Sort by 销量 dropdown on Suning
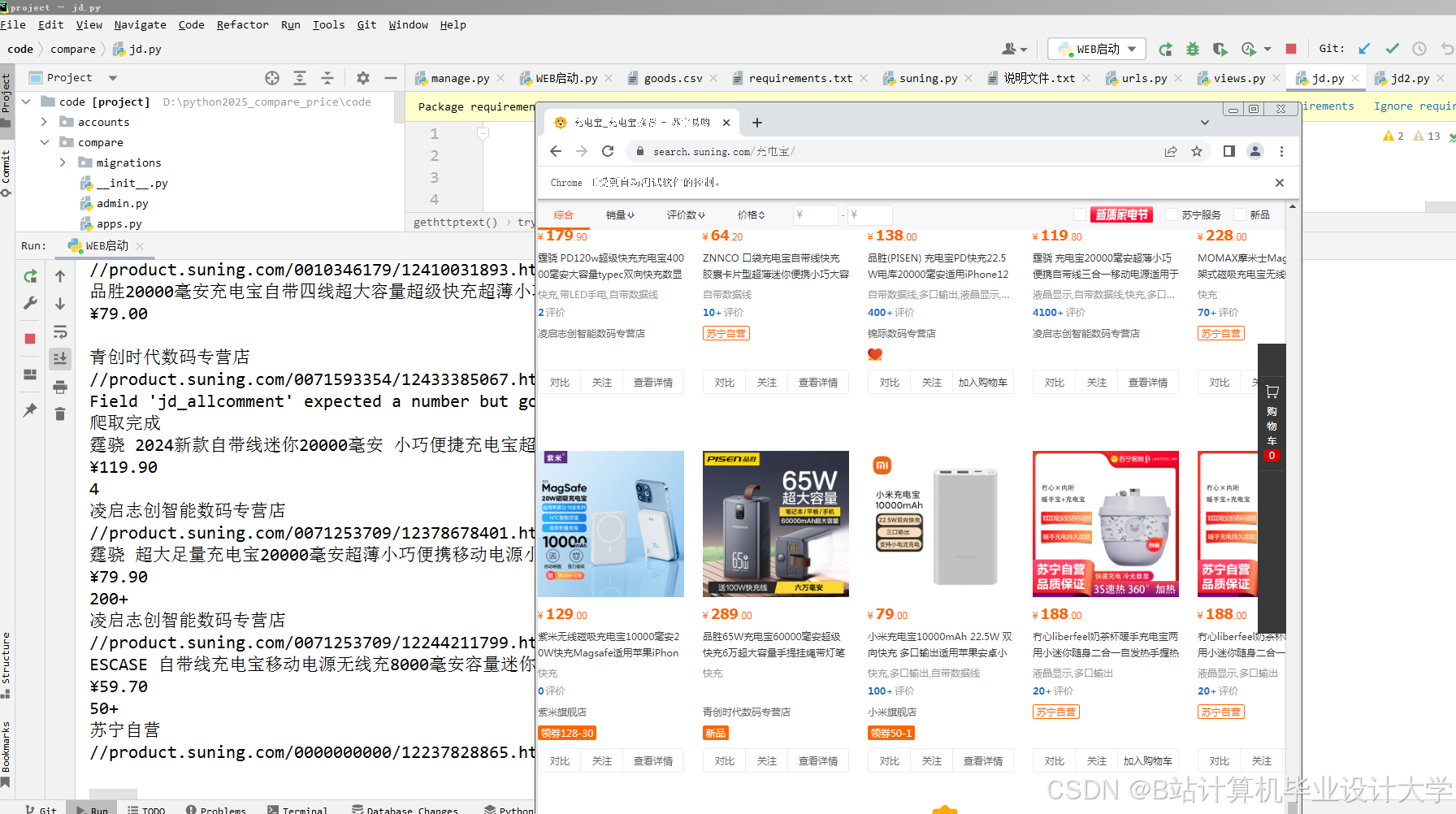This screenshot has height=814, width=1456. pyautogui.click(x=620, y=215)
